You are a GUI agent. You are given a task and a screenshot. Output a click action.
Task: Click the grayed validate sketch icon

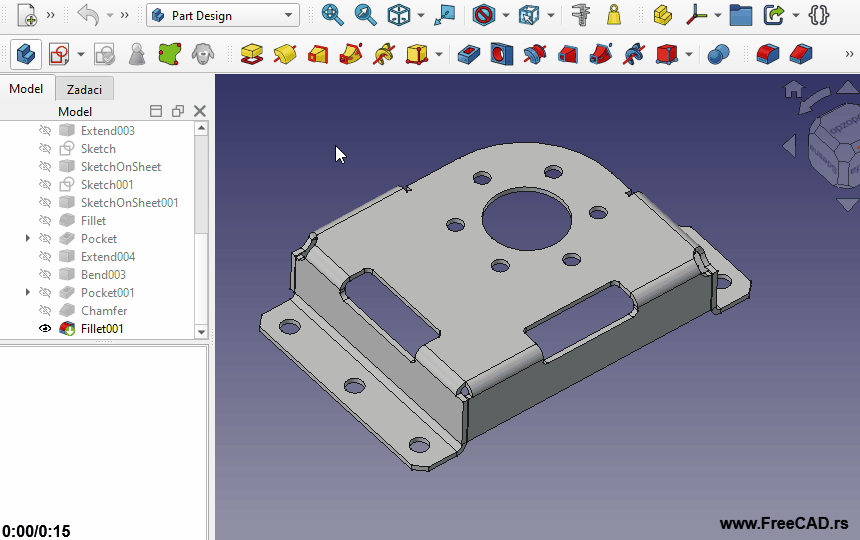point(104,54)
